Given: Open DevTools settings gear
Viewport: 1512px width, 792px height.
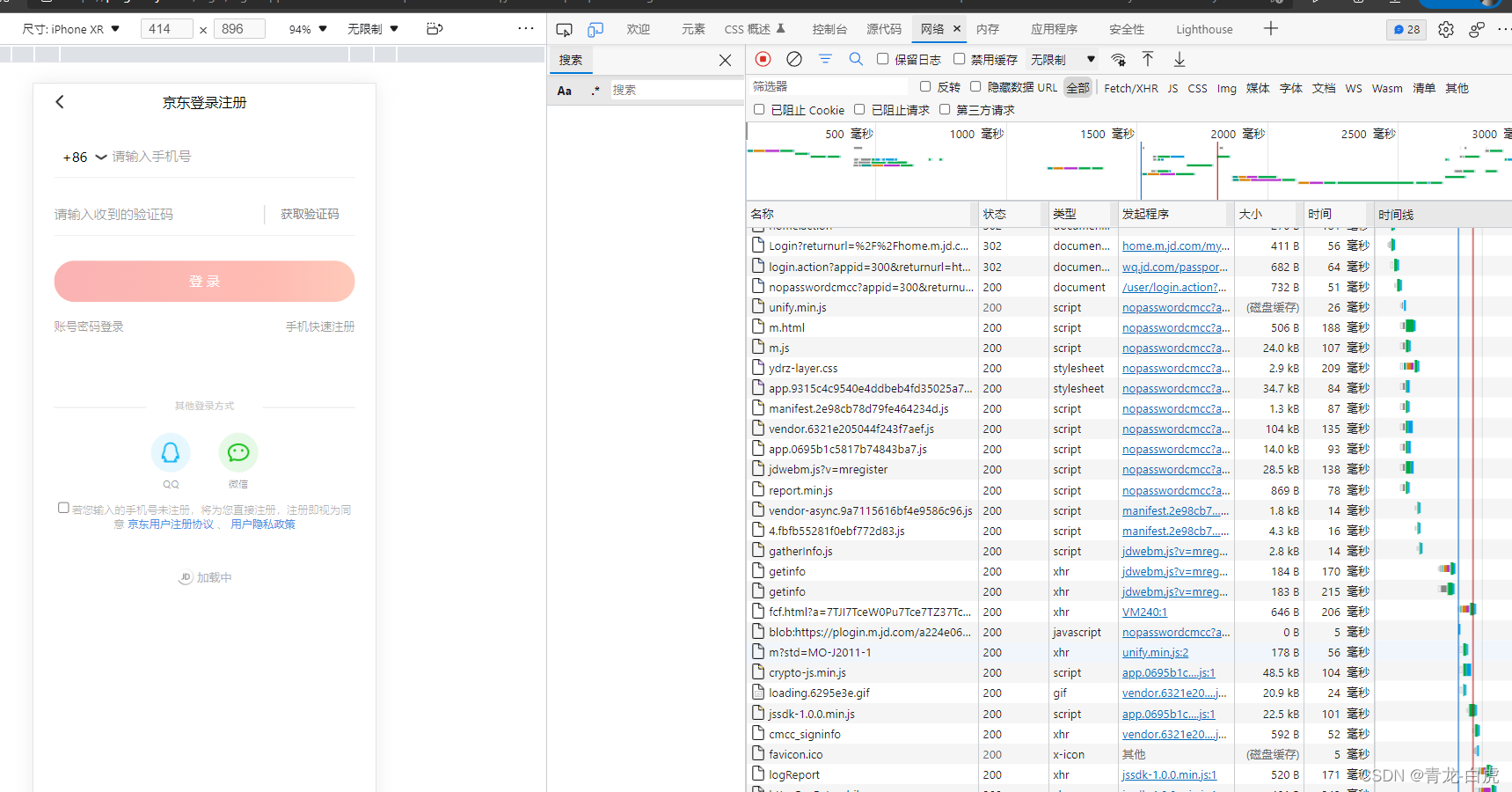Looking at the screenshot, I should pyautogui.click(x=1446, y=29).
